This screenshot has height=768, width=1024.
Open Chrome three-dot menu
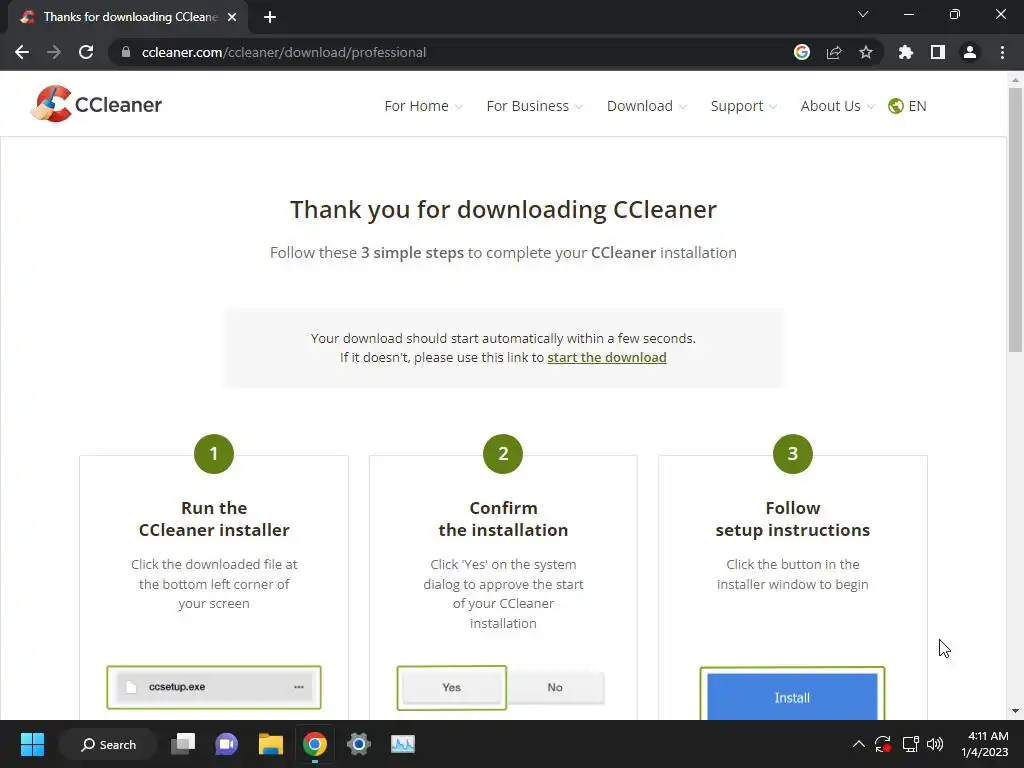tap(1002, 52)
